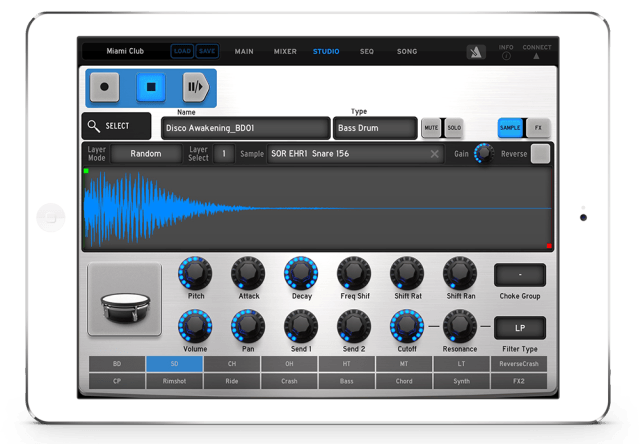Click the SELECT magnifier button
This screenshot has height=444, width=640.
point(116,127)
